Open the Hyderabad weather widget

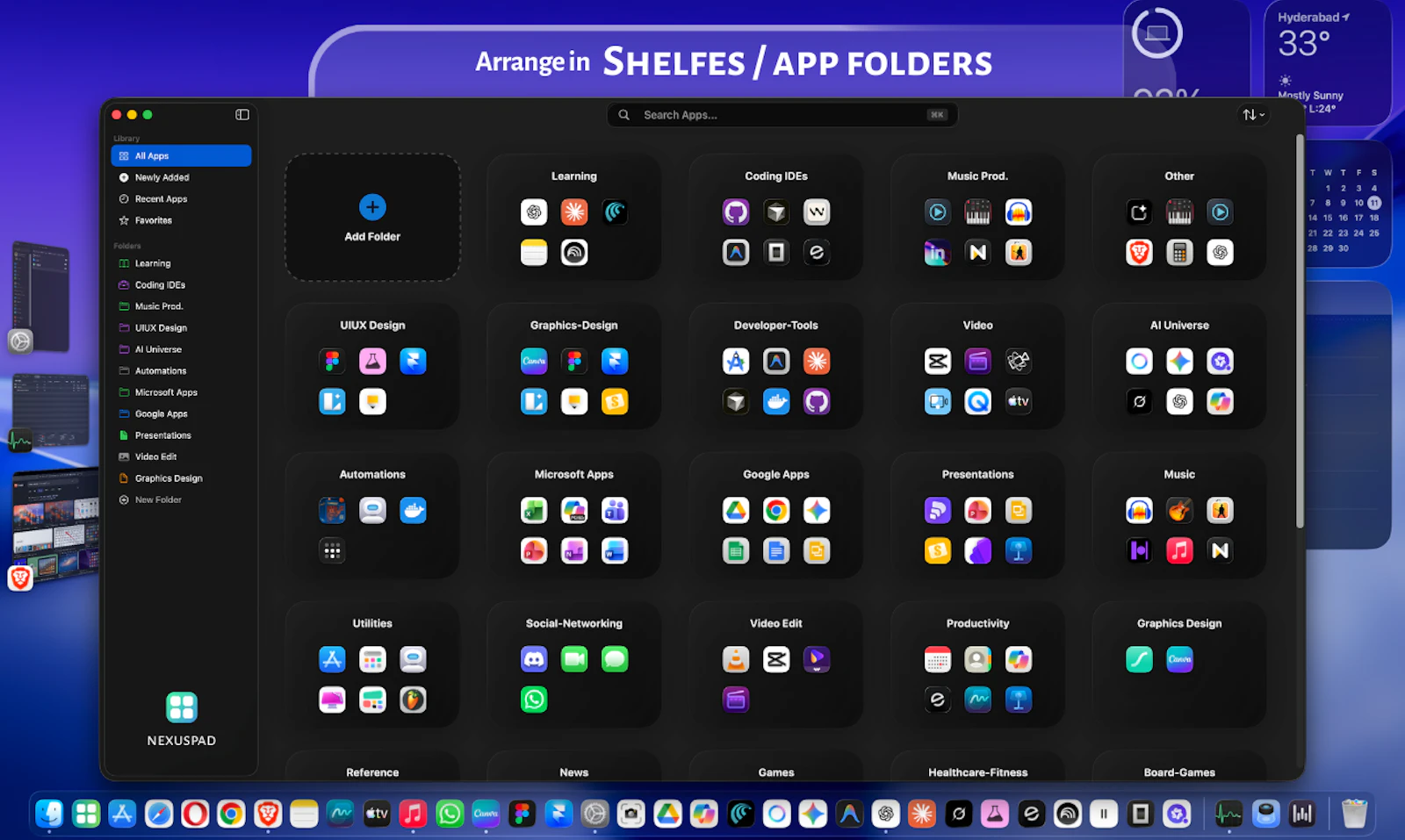click(x=1328, y=63)
